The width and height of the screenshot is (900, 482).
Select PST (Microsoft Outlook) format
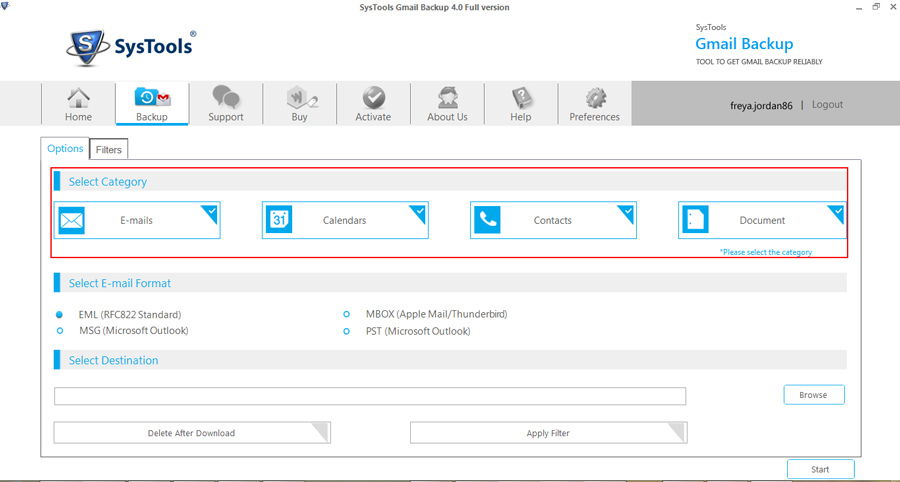(x=346, y=331)
